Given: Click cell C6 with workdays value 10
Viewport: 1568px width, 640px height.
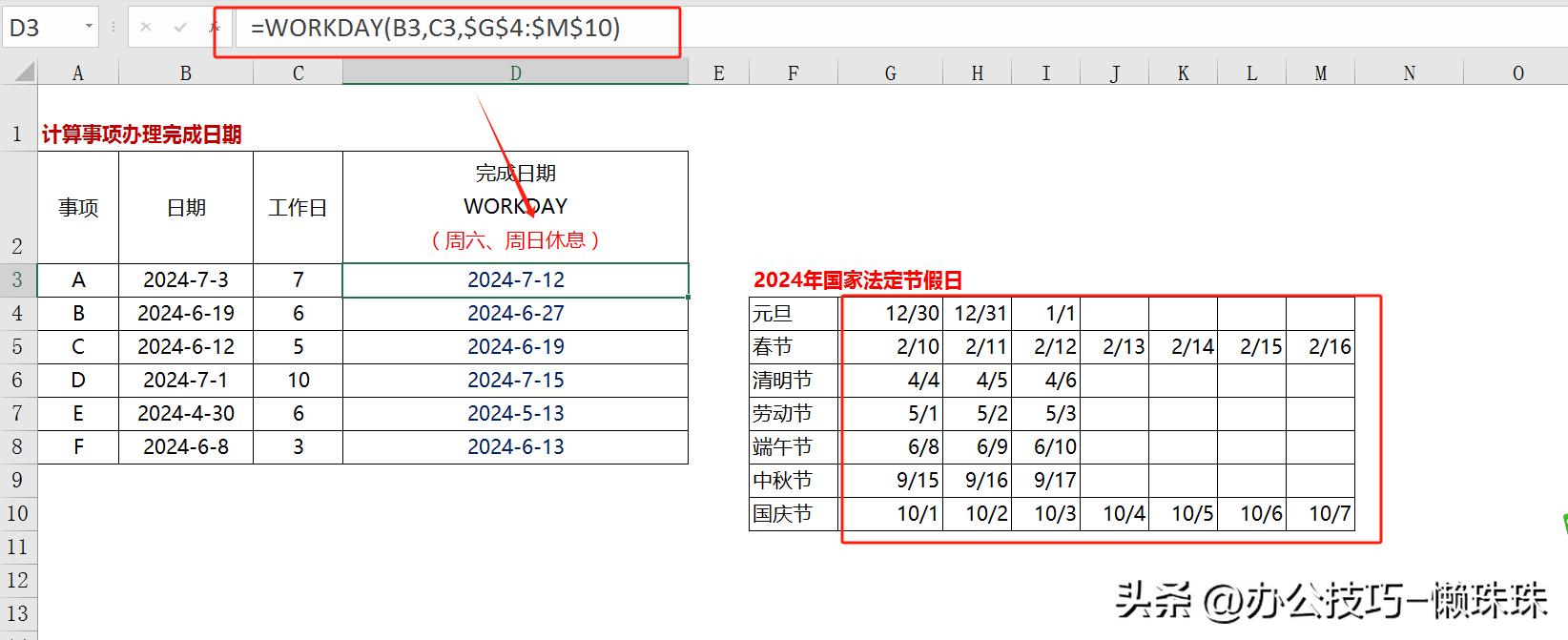Looking at the screenshot, I should tap(298, 380).
